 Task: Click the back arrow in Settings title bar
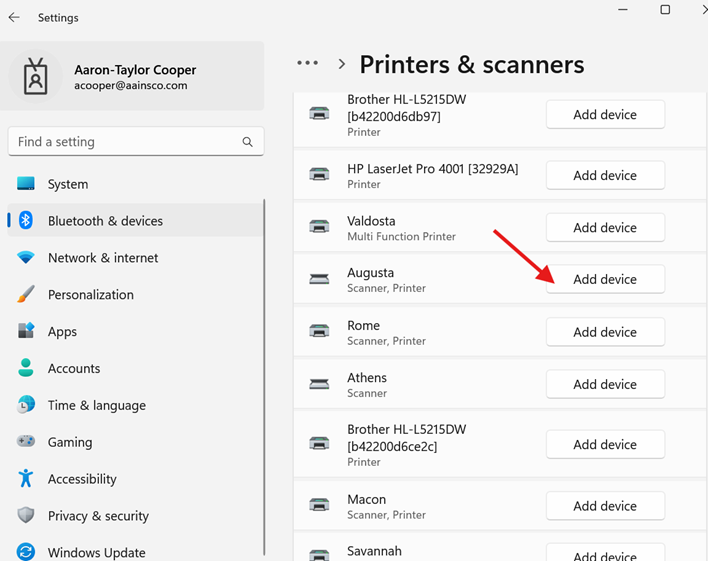coord(14,17)
